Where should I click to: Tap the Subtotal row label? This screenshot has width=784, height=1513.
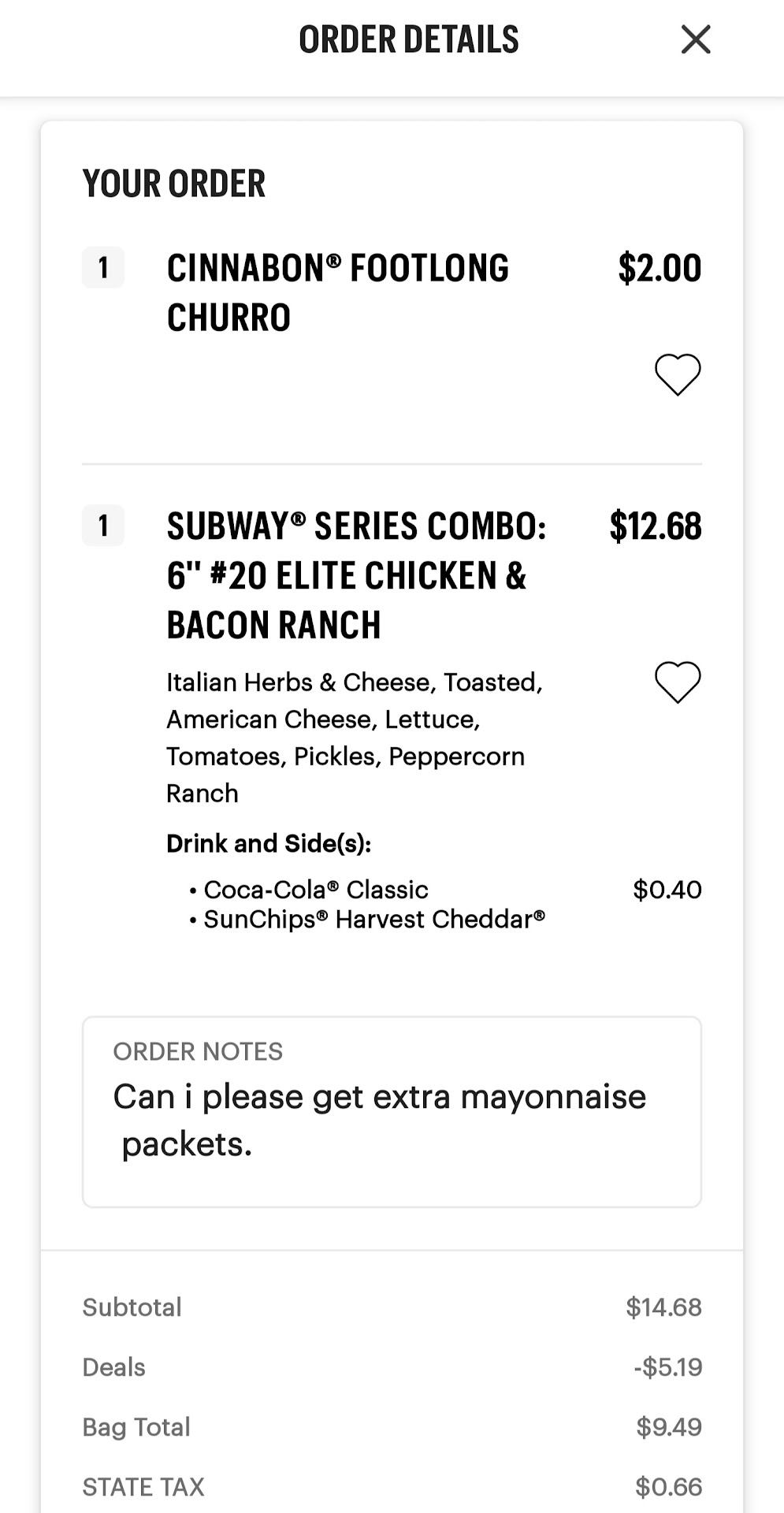132,1307
